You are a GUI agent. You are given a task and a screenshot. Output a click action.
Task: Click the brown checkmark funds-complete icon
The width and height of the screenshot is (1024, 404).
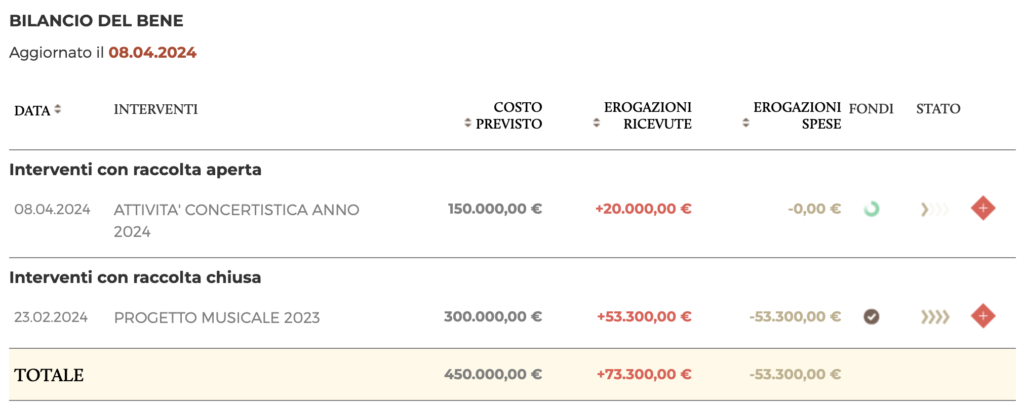tap(871, 317)
